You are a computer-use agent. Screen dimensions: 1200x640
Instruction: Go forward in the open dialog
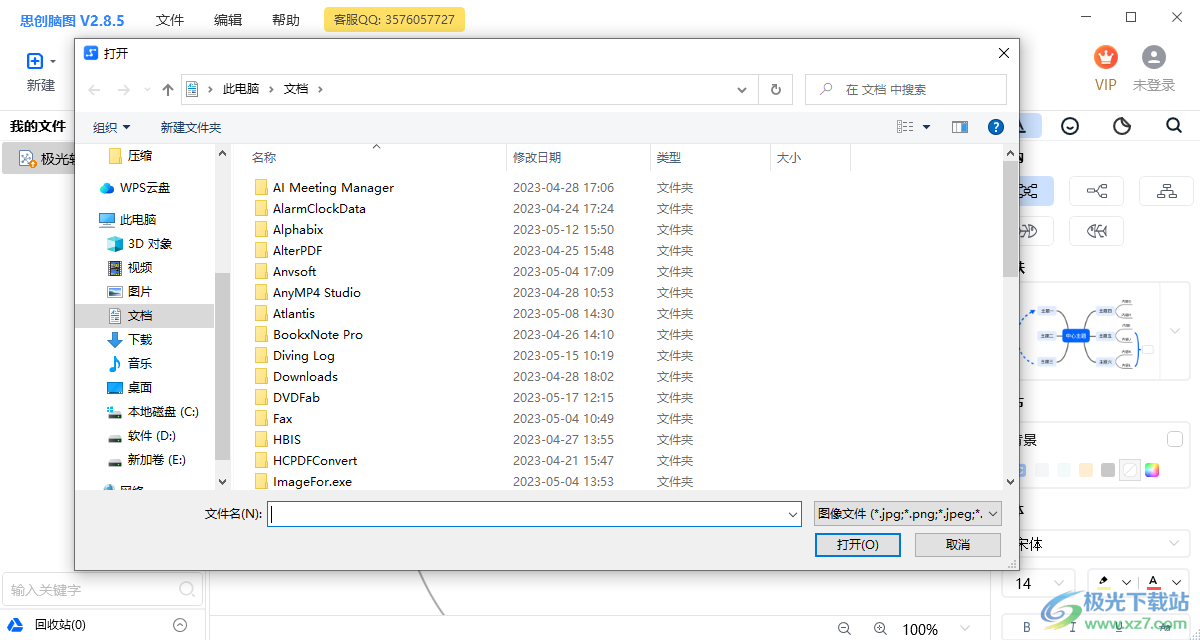(x=124, y=89)
